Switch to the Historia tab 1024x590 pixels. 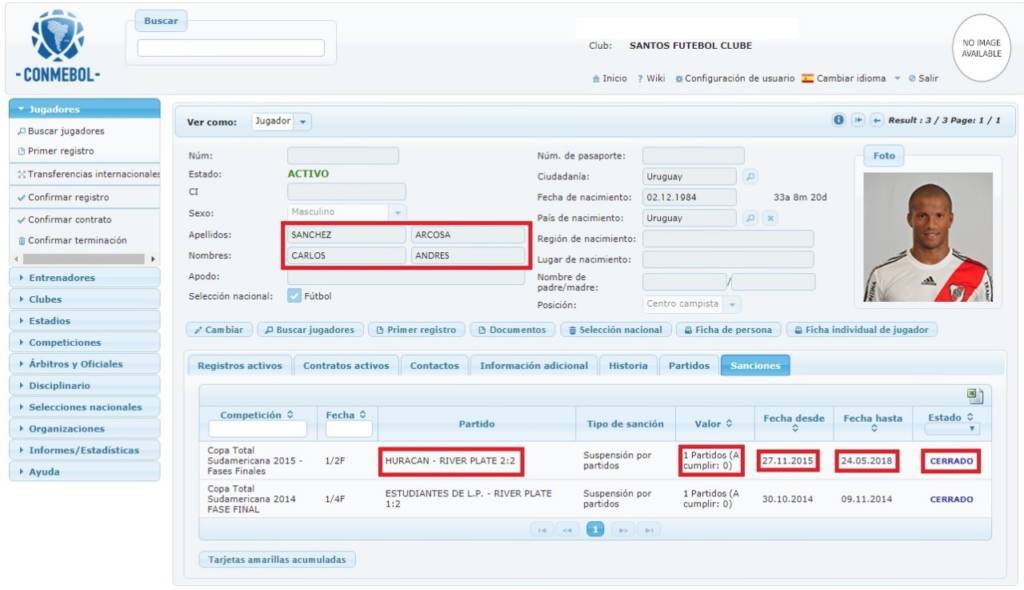pyautogui.click(x=628, y=366)
